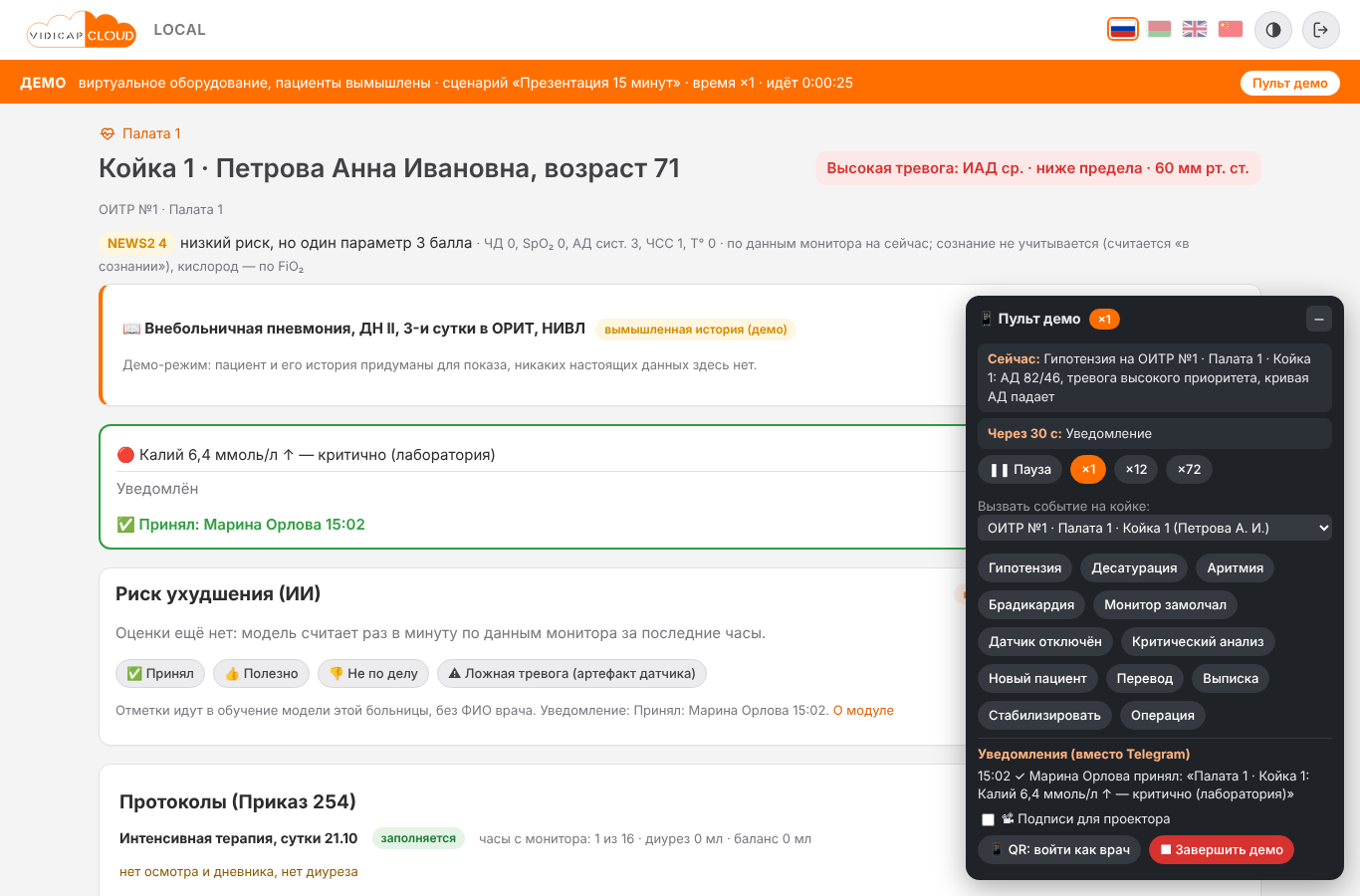This screenshot has height=896, width=1360.
Task: Trigger the Перевод event
Action: tap(1145, 679)
